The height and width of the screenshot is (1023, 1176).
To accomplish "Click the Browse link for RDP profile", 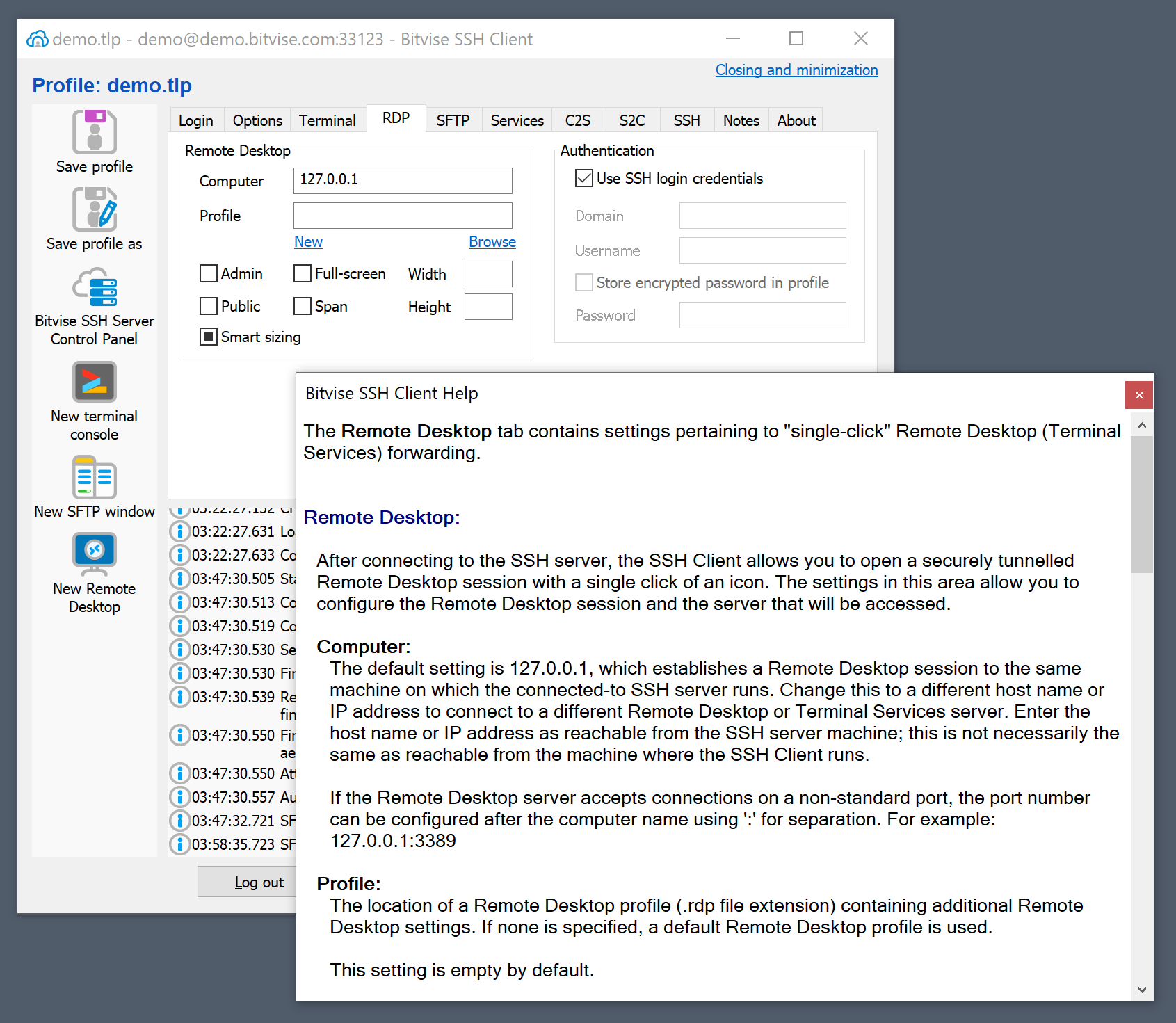I will click(x=492, y=242).
